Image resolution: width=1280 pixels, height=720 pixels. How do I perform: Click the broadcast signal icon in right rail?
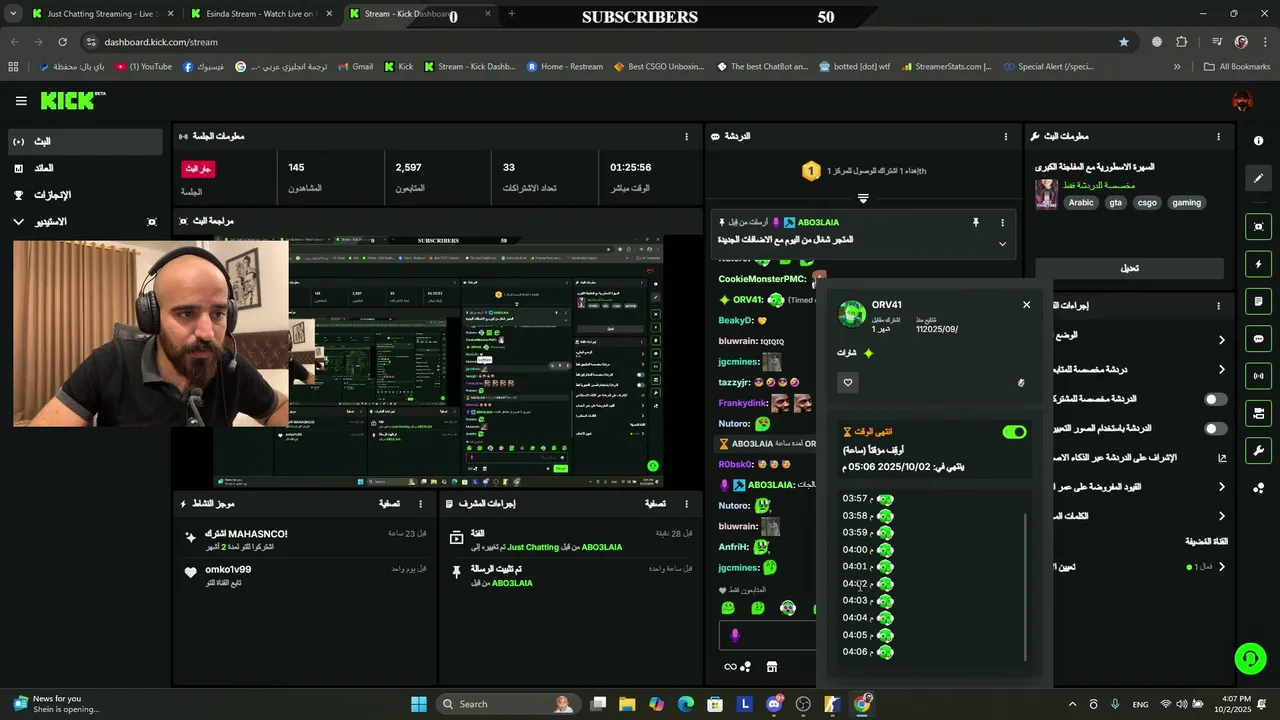click(x=1259, y=376)
